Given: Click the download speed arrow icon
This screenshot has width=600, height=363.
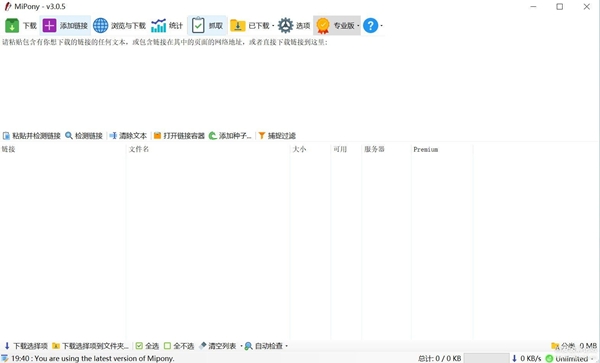Looking at the screenshot, I should [x=514, y=358].
